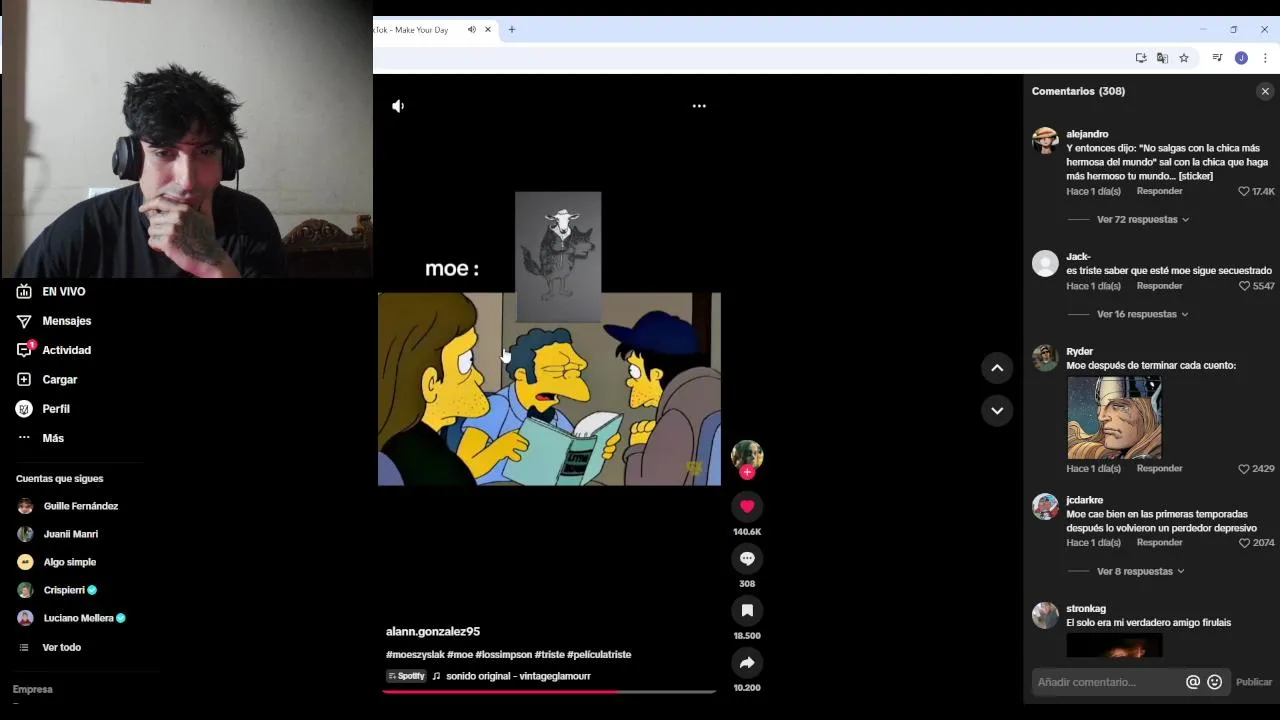Open Perfil in the sidebar
Viewport: 1280px width, 720px height.
click(43, 409)
